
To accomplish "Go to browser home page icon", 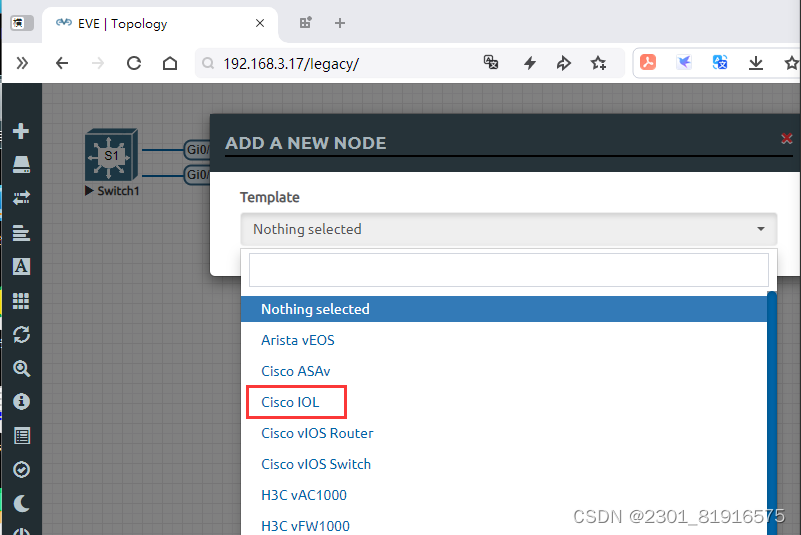I will point(170,63).
